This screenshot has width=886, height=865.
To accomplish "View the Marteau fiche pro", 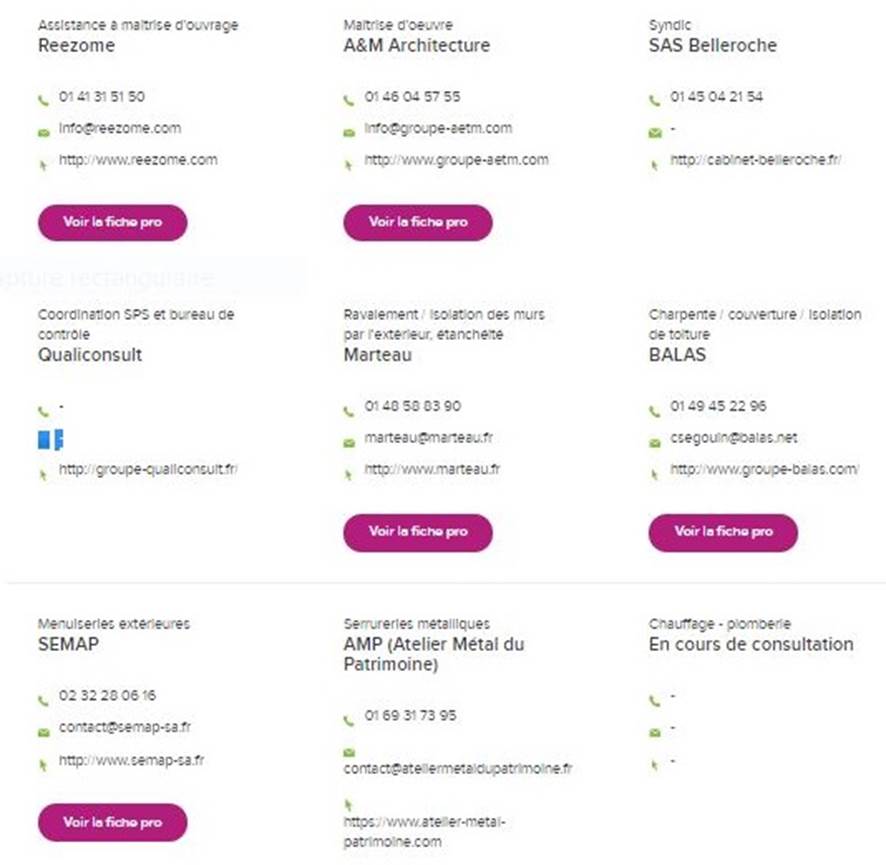I will (418, 532).
